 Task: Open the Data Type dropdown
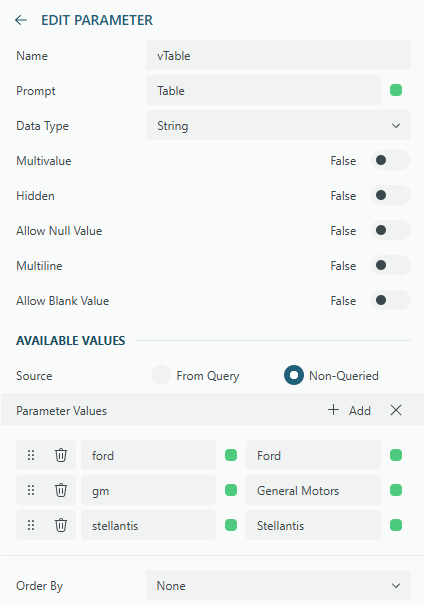pyautogui.click(x=278, y=126)
